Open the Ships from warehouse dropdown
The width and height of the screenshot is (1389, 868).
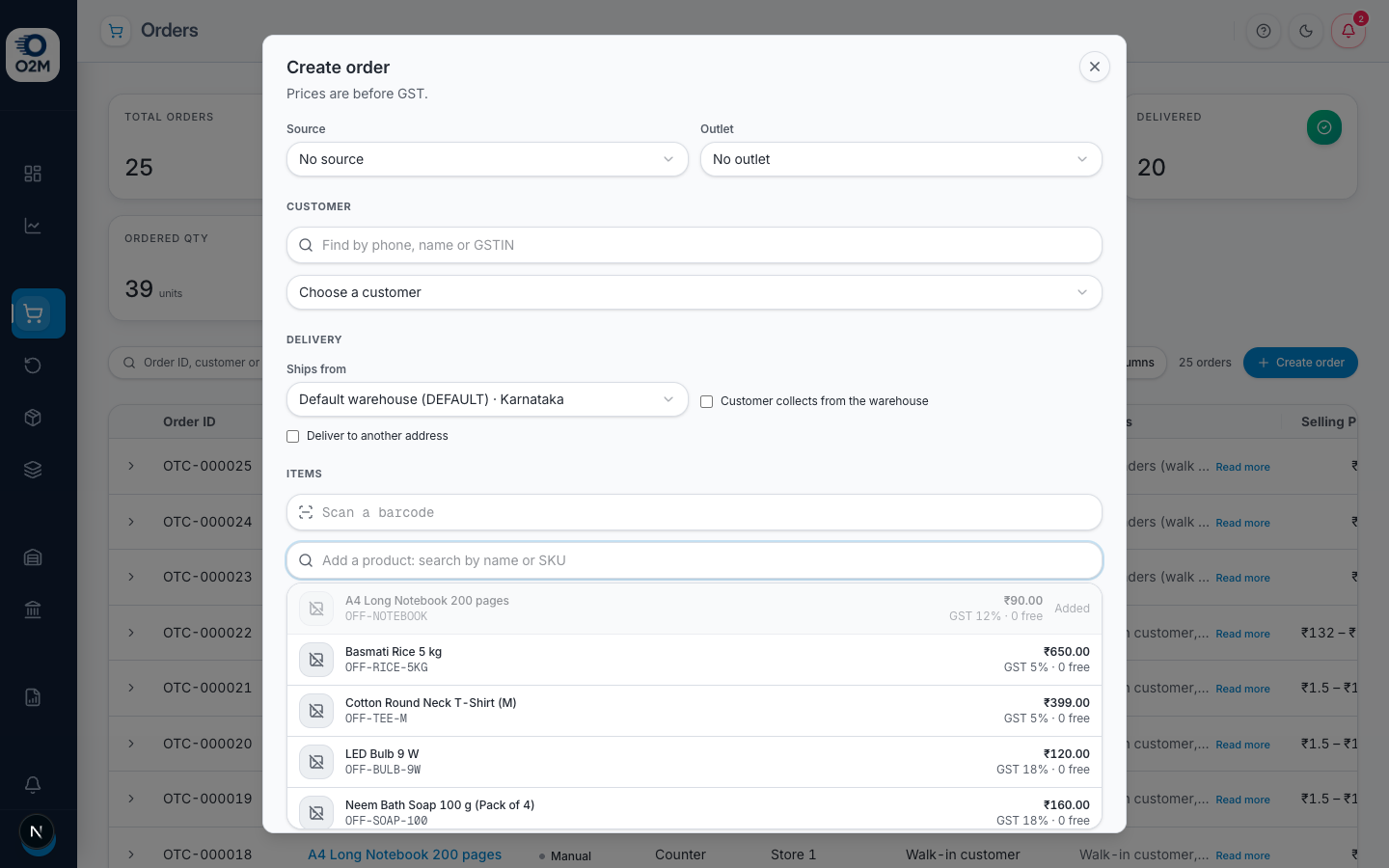[487, 399]
